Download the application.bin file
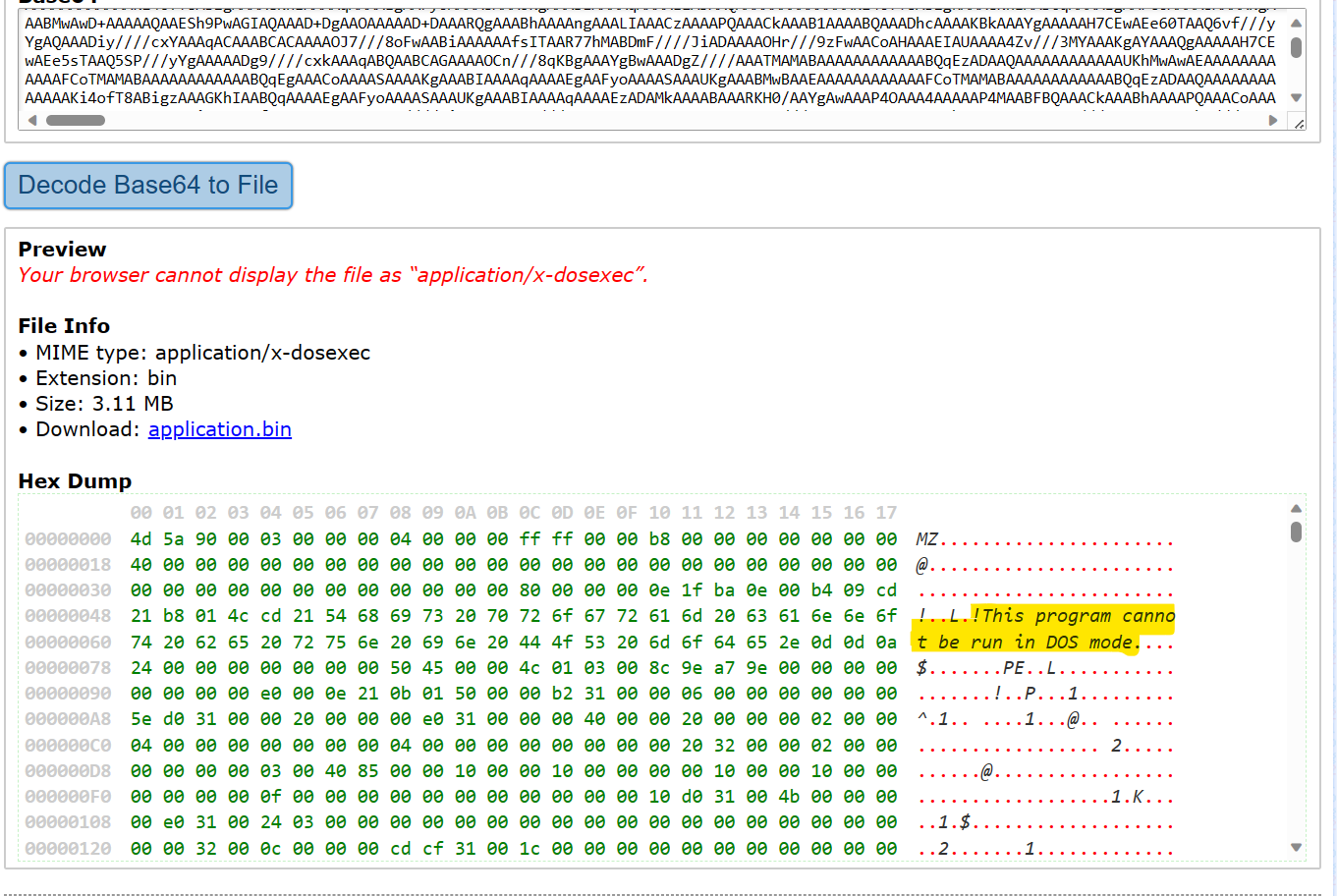This screenshot has height=896, width=1337. [x=219, y=429]
